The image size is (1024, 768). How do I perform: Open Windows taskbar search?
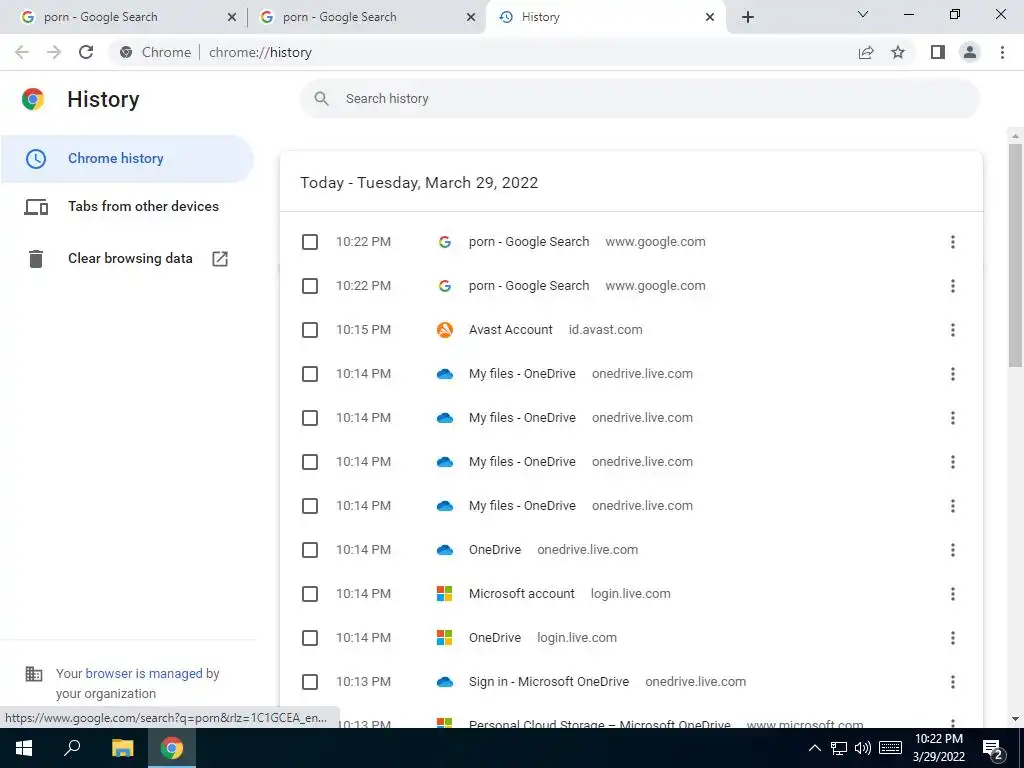click(72, 748)
